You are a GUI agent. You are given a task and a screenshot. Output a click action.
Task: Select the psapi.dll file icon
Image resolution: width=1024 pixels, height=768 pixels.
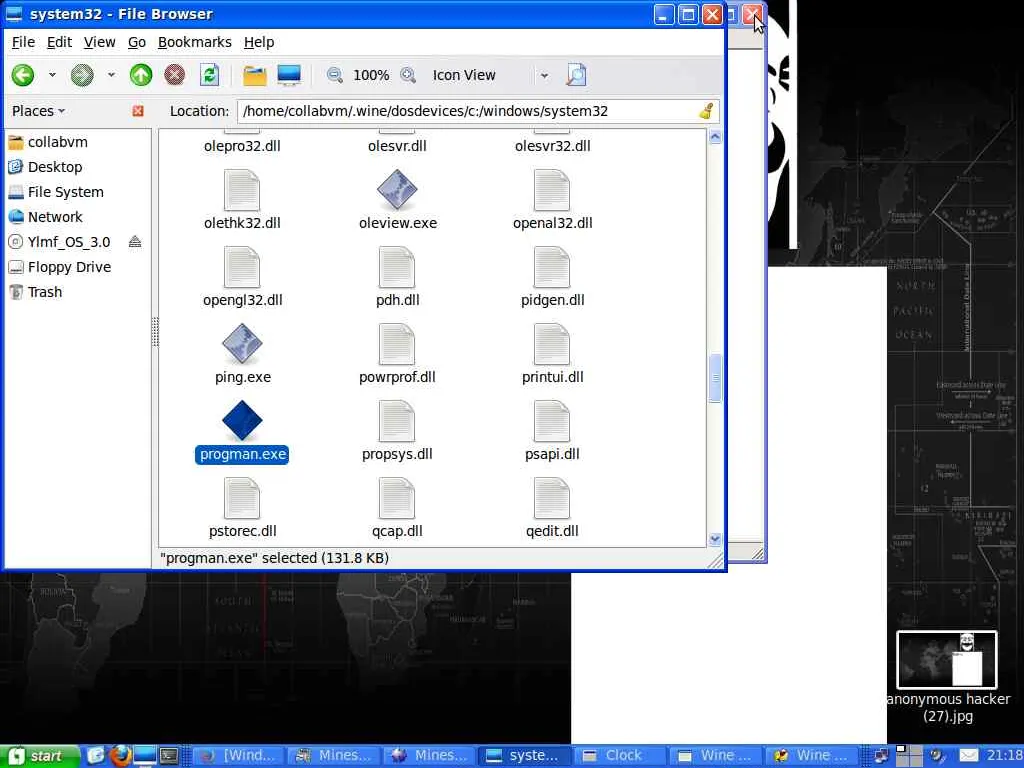(x=552, y=421)
